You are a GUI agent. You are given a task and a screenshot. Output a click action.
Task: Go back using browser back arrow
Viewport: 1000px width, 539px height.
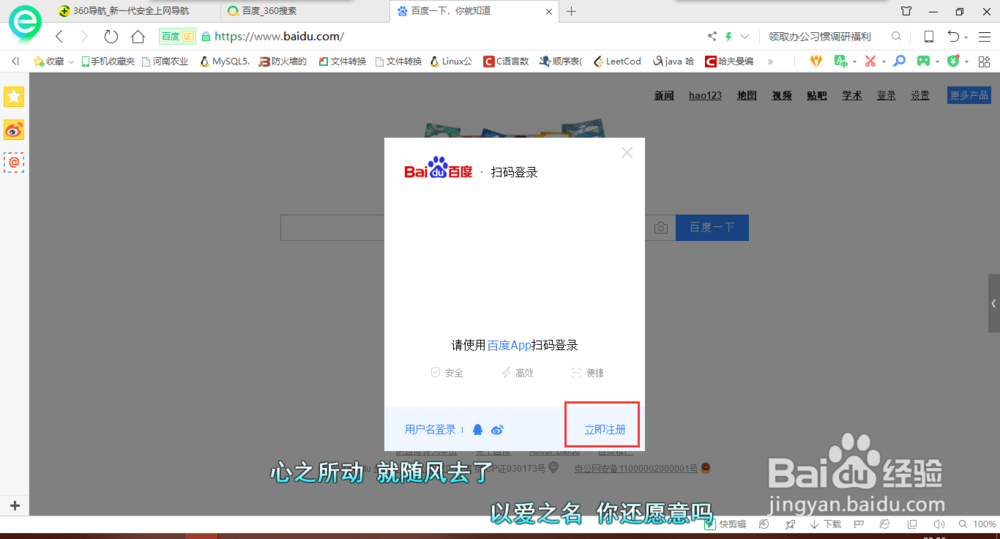[59, 36]
